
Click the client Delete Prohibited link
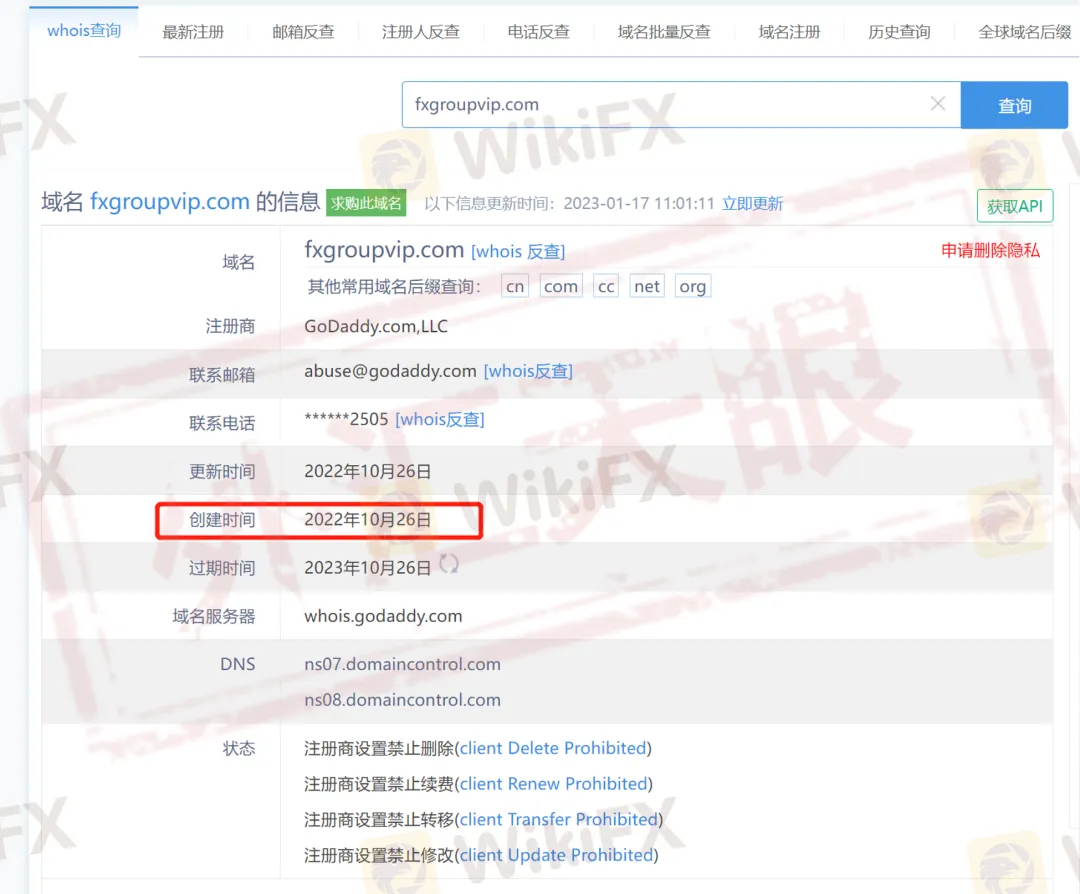point(553,748)
